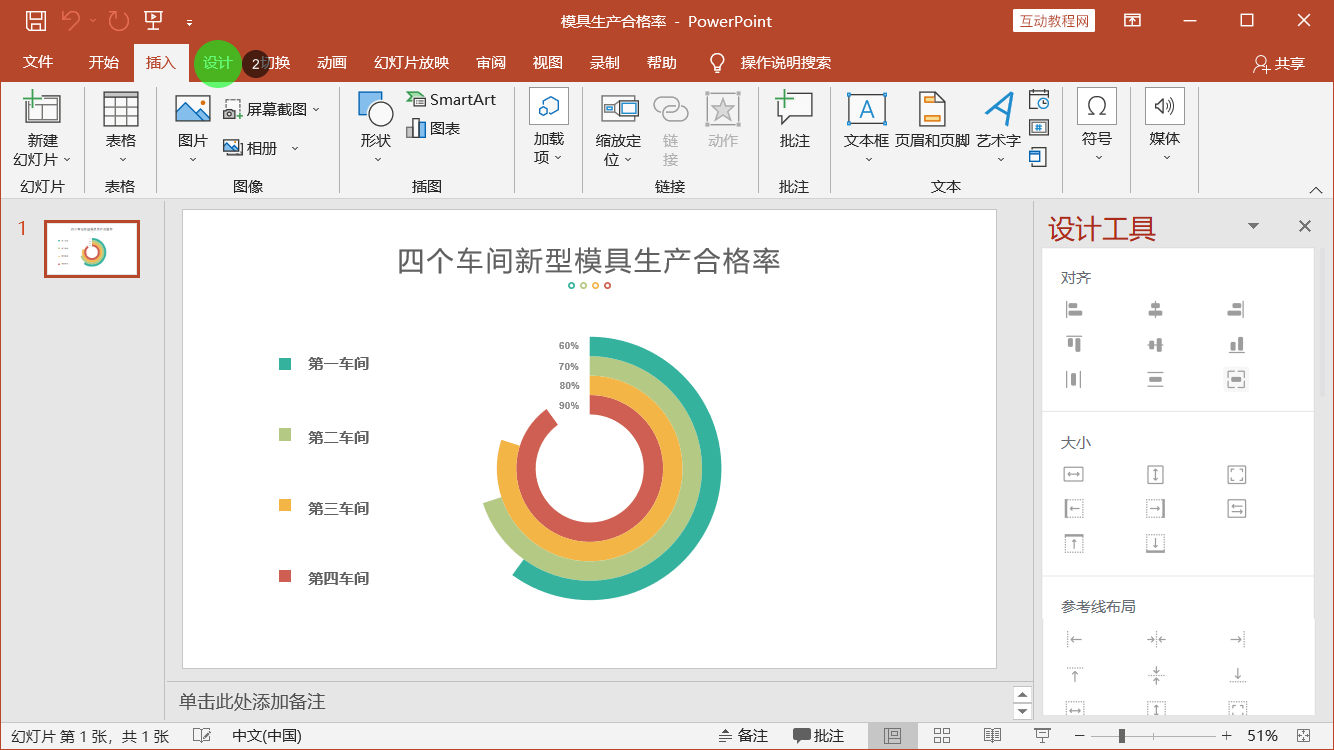Start Slide Show view from status bar
This screenshot has width=1334, height=750.
1042,736
